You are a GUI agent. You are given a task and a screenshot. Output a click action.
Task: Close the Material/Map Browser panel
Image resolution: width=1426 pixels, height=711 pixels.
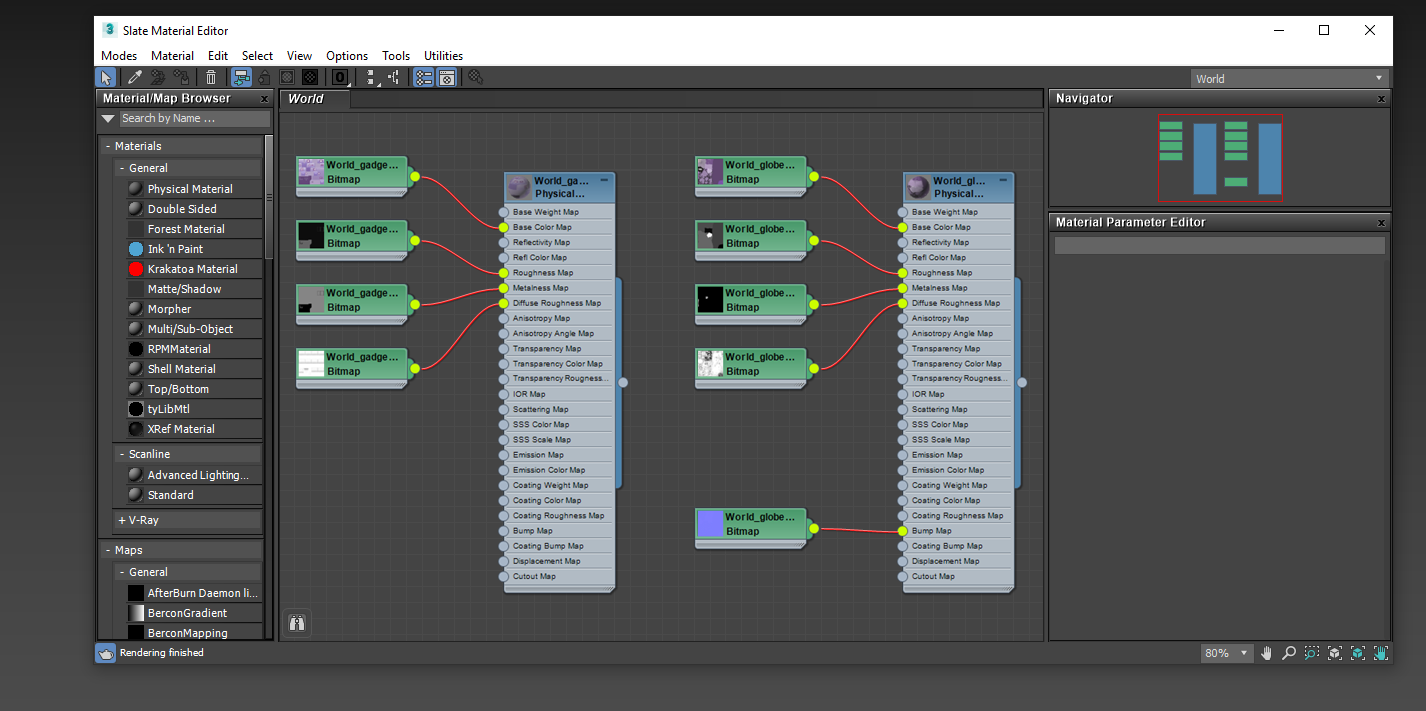pos(265,99)
